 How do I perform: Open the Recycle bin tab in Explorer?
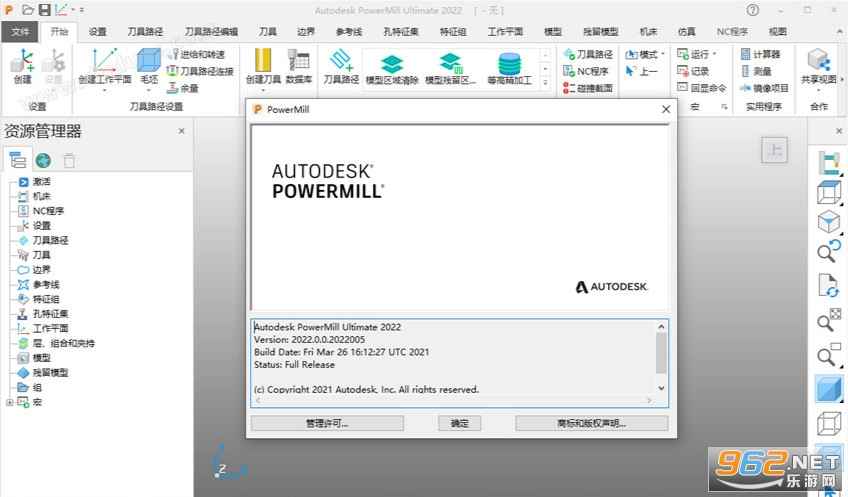coord(69,160)
